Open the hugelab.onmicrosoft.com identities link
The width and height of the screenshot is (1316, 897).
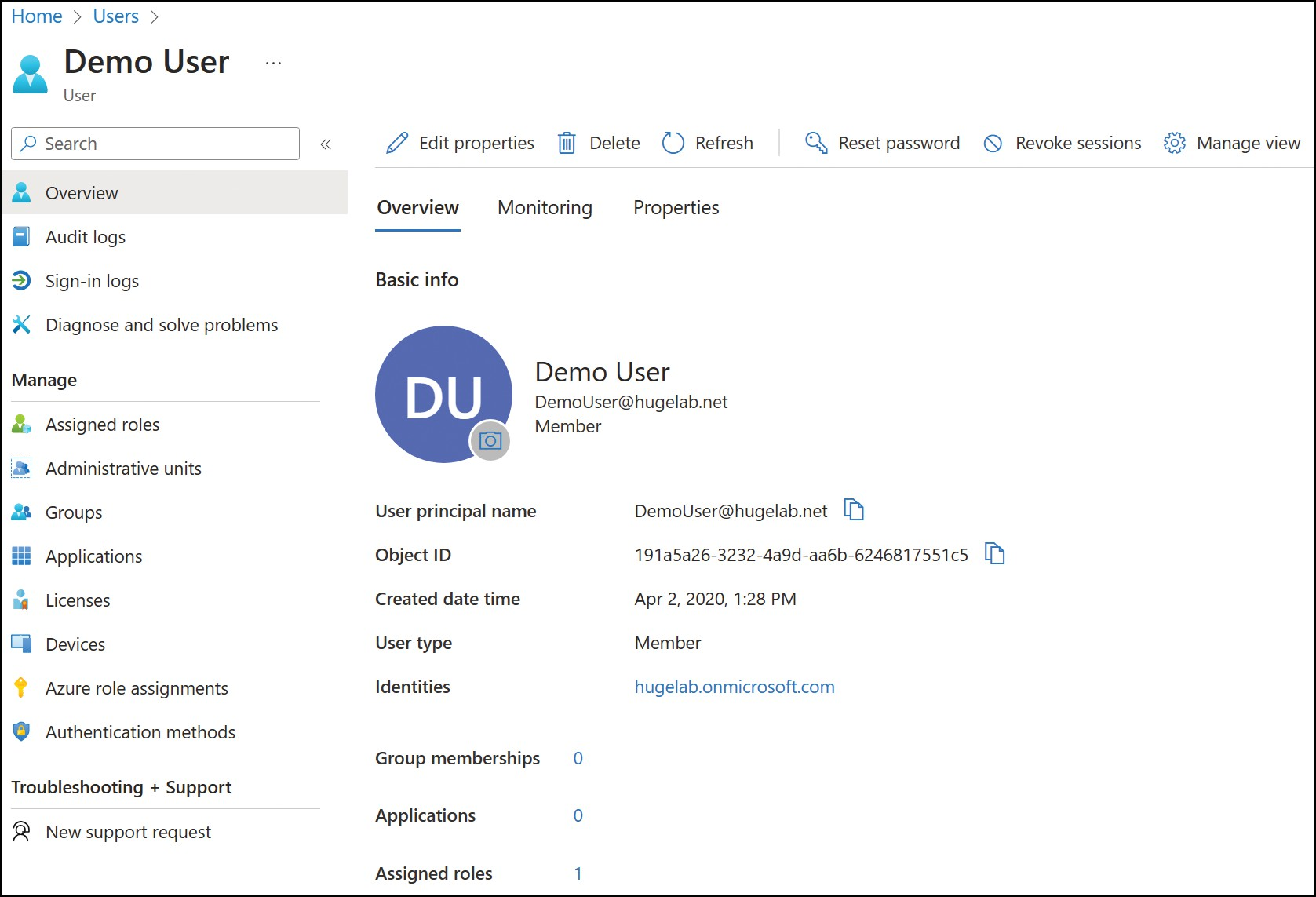click(x=735, y=687)
